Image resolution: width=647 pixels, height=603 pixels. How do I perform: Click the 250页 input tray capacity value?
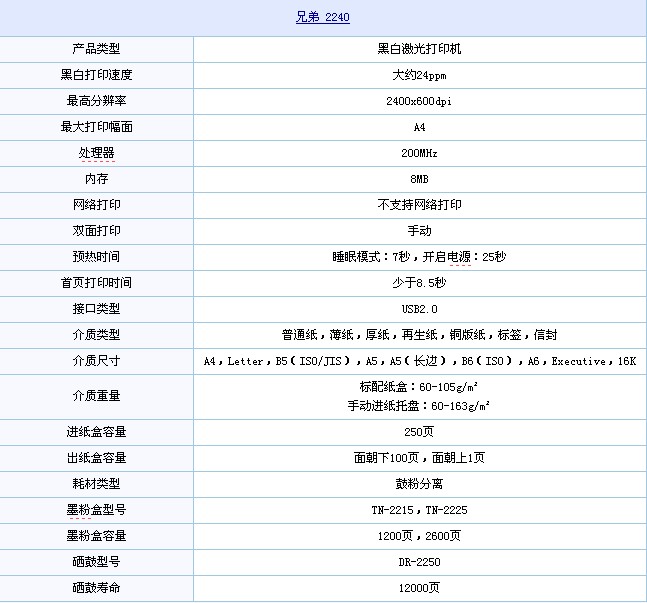pyautogui.click(x=419, y=432)
